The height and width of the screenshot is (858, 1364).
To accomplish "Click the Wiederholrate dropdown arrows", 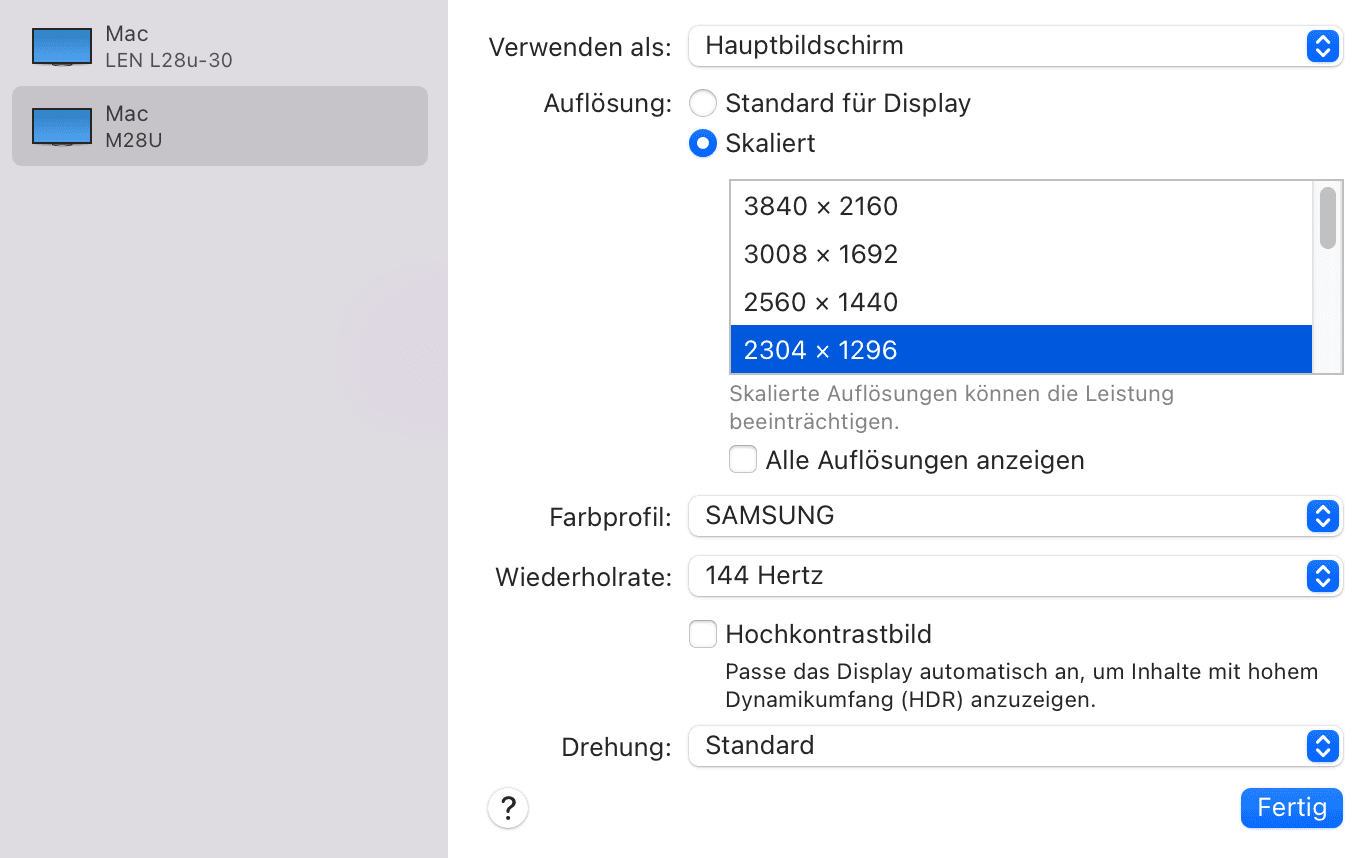I will click(x=1322, y=576).
